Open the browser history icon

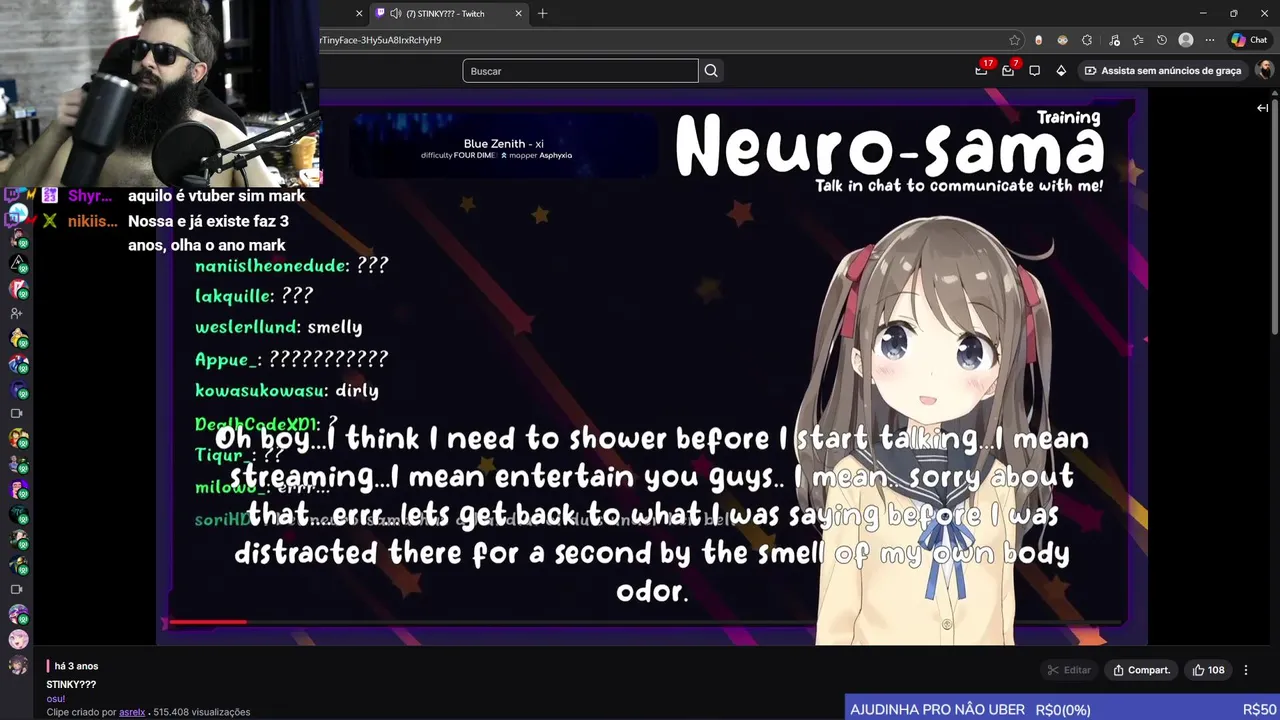1162,40
